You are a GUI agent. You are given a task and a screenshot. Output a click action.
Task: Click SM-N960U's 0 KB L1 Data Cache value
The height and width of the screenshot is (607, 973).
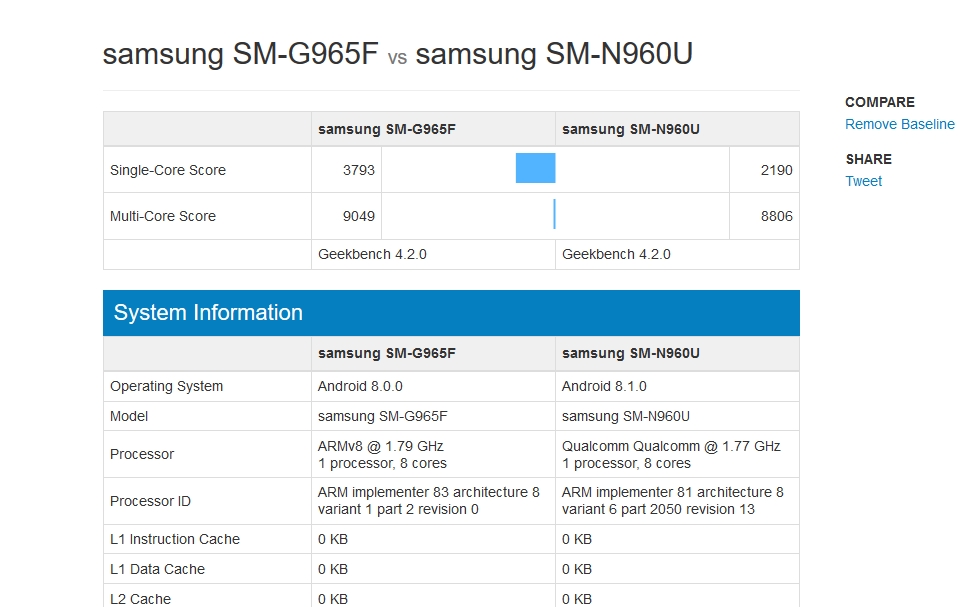[x=576, y=569]
